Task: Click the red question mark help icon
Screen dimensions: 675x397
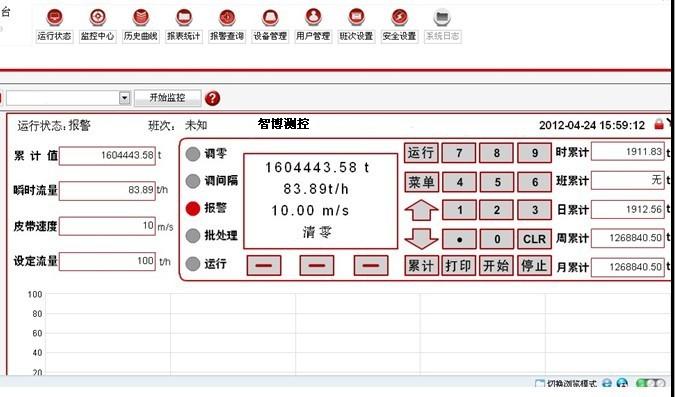Action: [x=212, y=98]
